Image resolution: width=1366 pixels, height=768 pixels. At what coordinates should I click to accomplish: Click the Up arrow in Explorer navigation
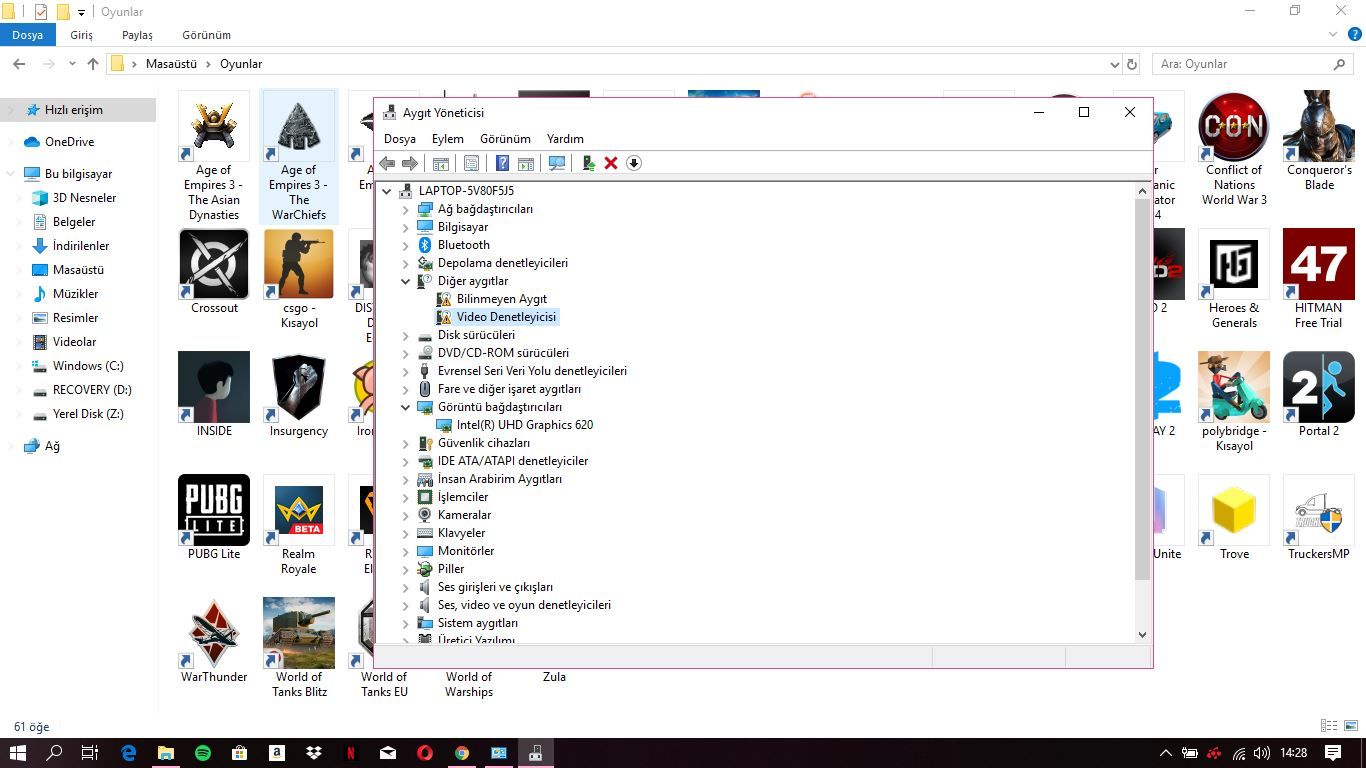(93, 64)
